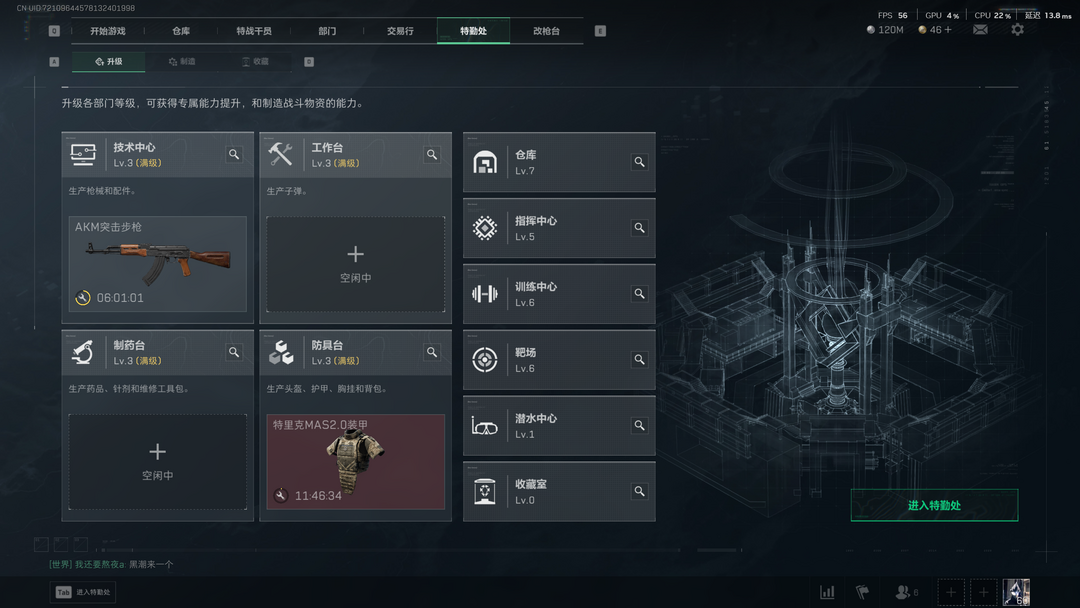
Task: Open AKM突击步枪 production thumbnail
Action: tap(158, 264)
